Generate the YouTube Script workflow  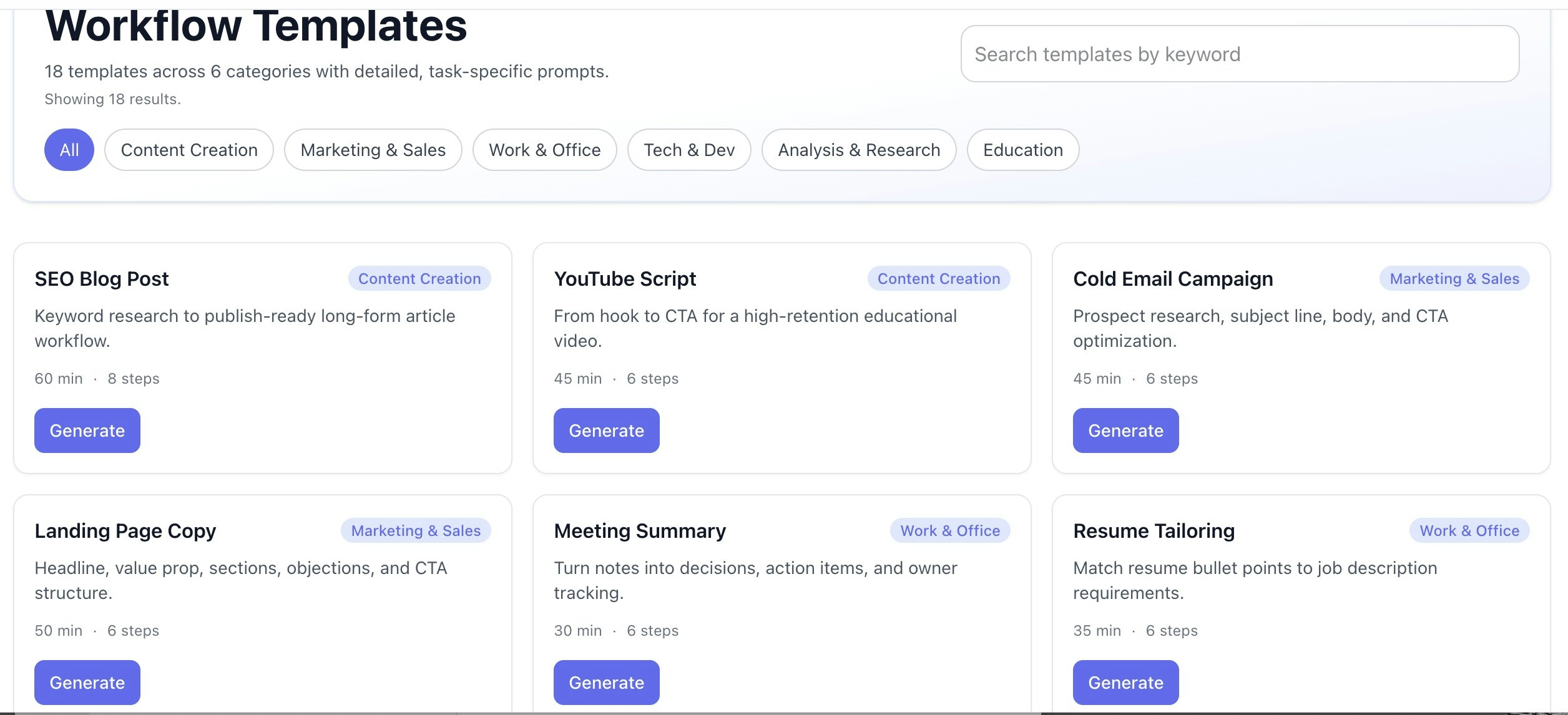click(x=606, y=430)
